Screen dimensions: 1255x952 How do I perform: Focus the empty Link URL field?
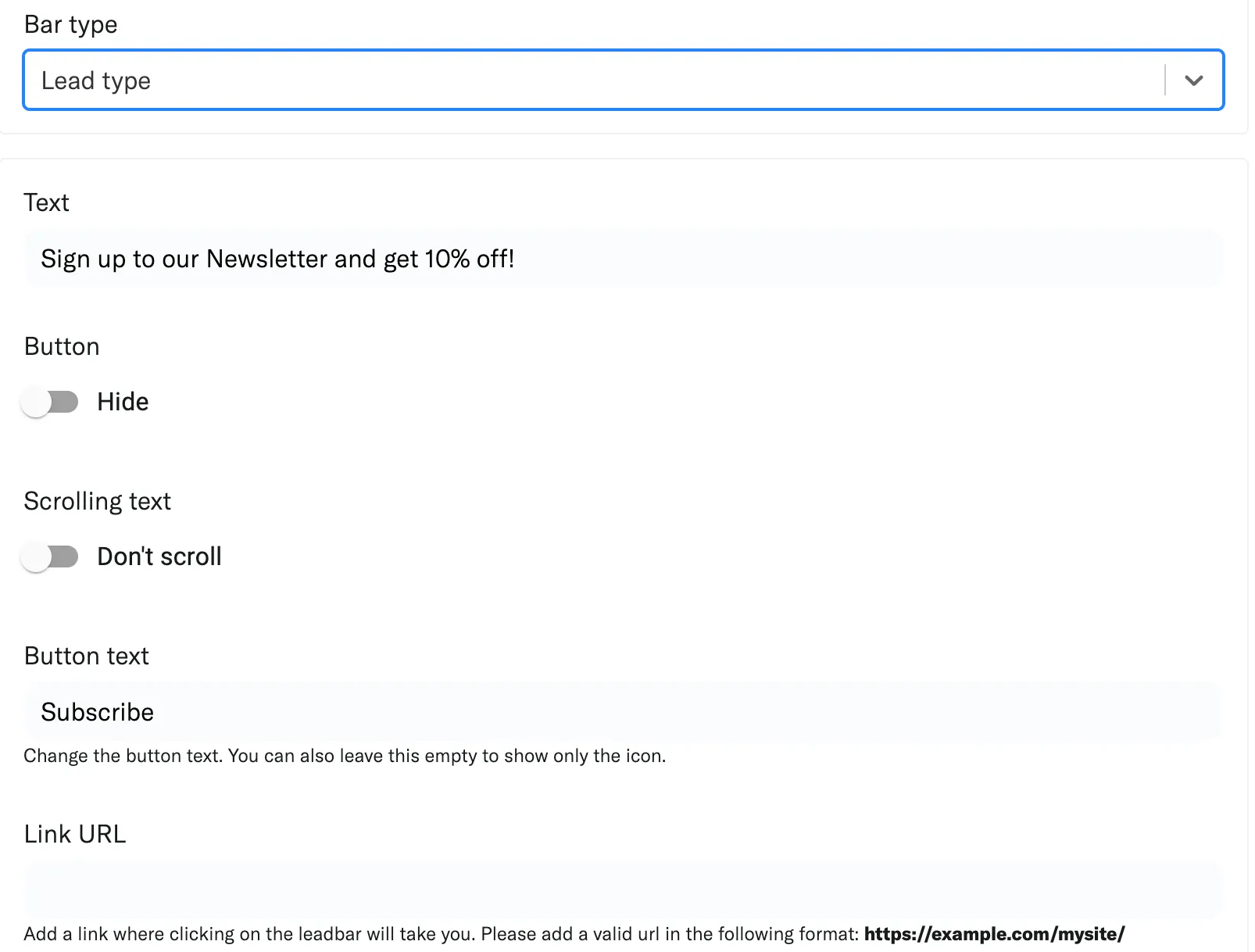tap(622, 889)
